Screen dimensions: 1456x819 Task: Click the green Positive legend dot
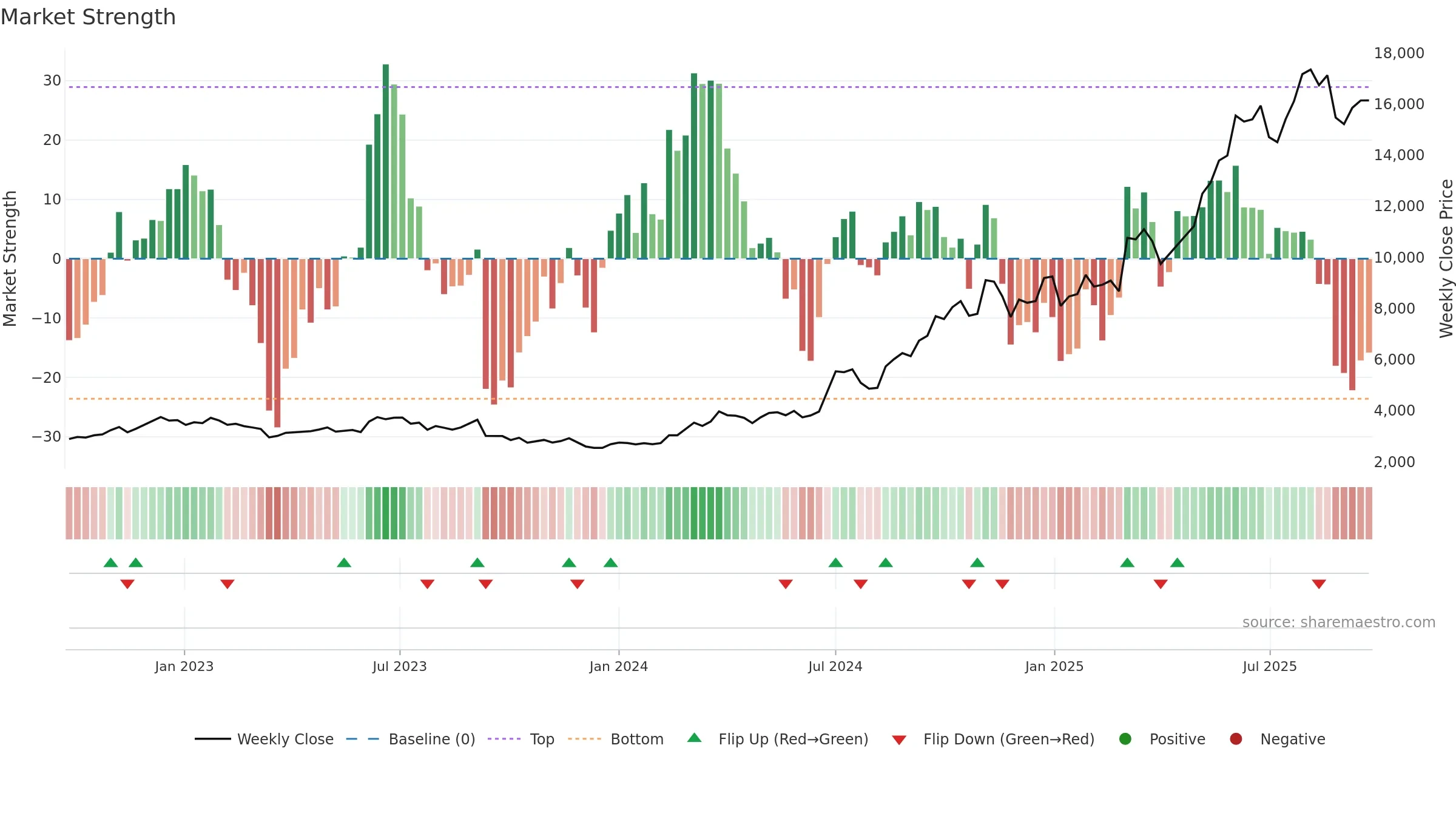coord(1125,739)
